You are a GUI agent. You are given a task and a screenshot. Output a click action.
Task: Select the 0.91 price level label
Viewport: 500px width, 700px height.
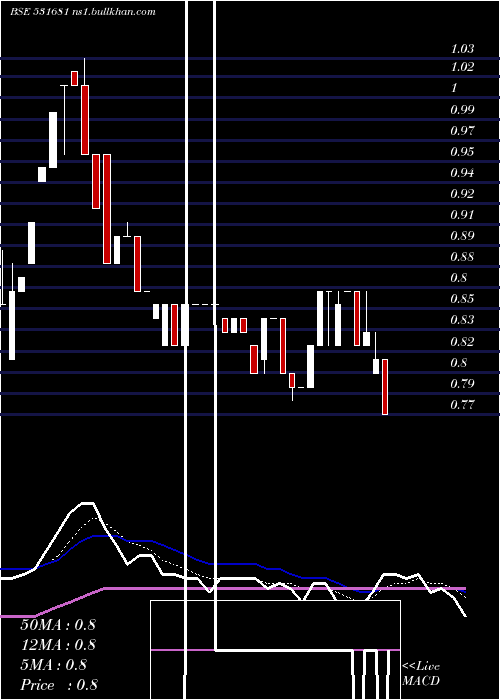[x=462, y=215]
